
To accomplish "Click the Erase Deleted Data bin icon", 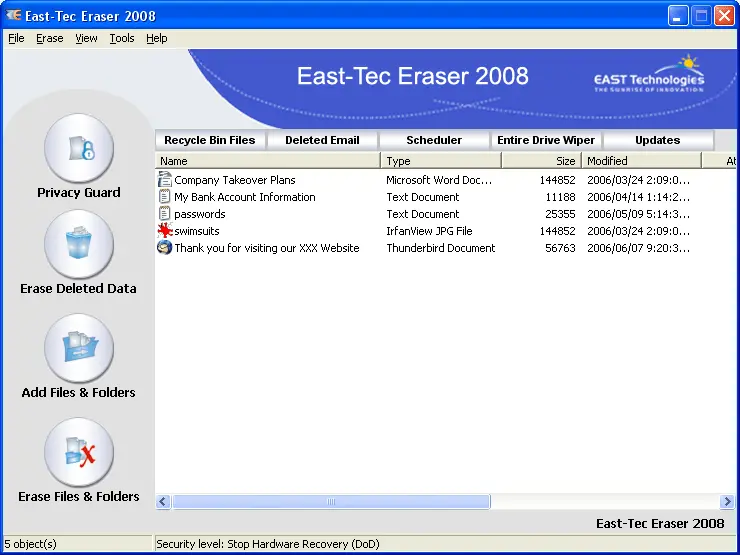I will click(x=79, y=244).
